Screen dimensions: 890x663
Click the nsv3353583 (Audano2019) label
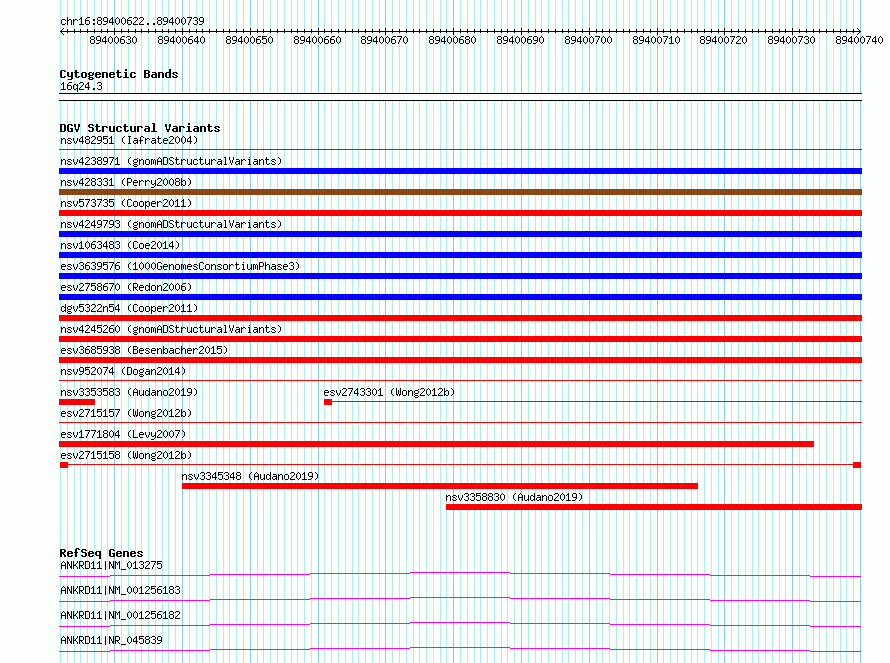coord(129,392)
